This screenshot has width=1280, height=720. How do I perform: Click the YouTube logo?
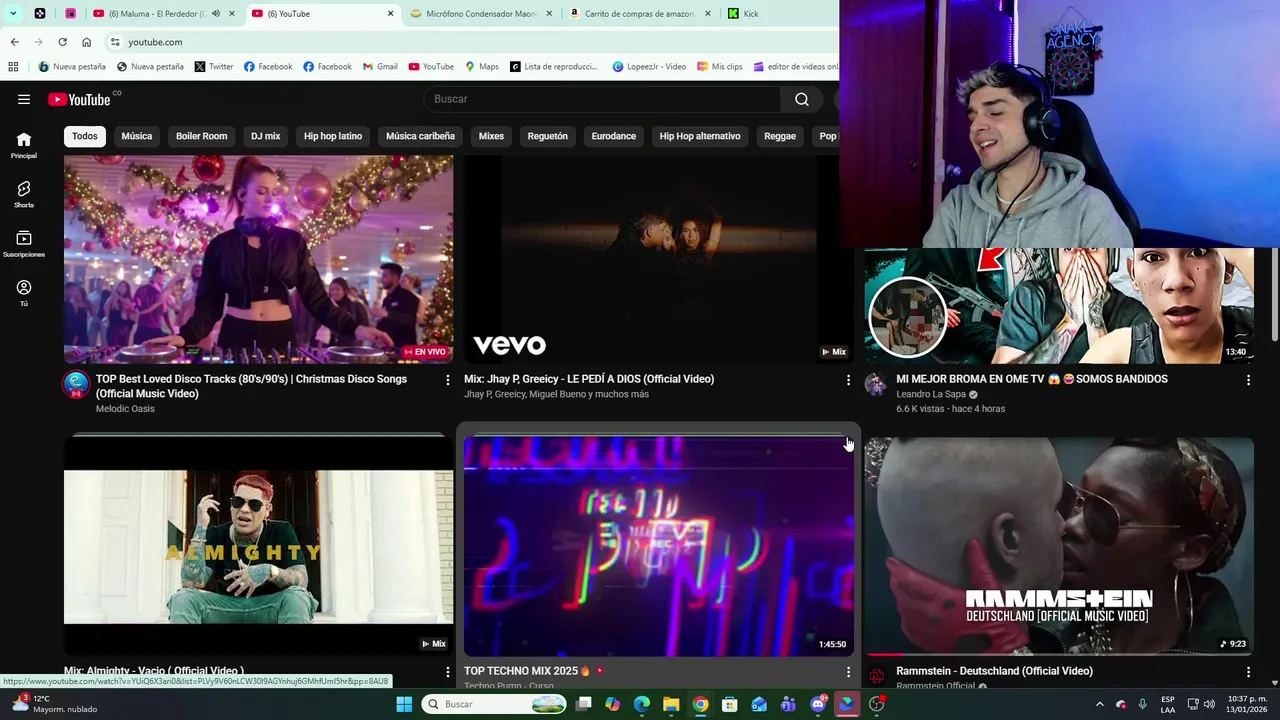[80, 99]
